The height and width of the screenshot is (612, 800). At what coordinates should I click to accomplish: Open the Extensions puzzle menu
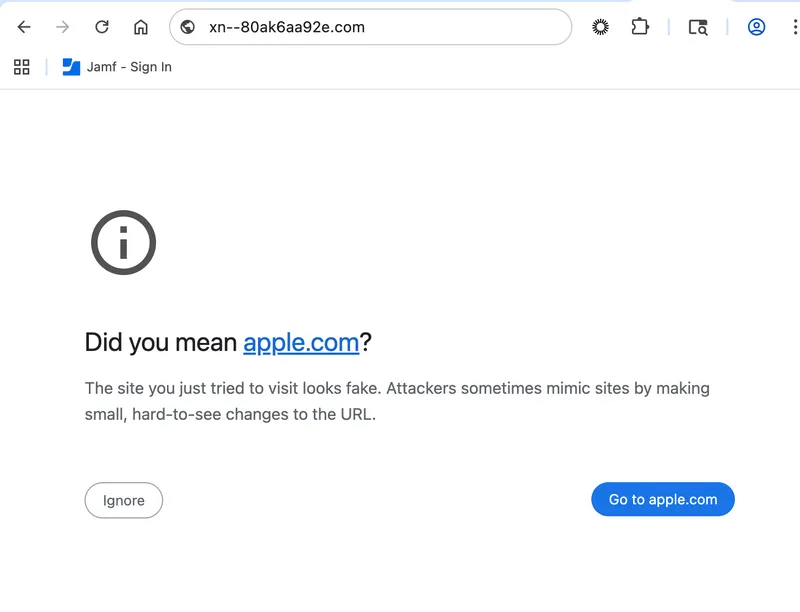[640, 27]
